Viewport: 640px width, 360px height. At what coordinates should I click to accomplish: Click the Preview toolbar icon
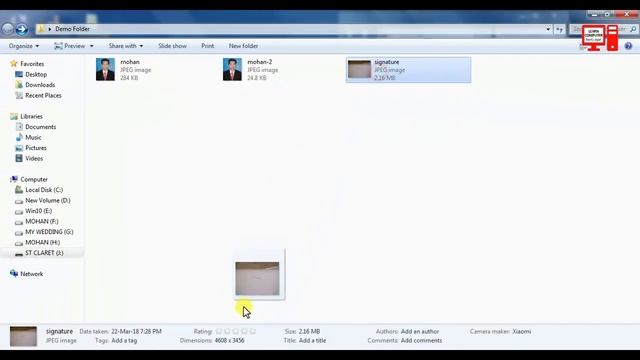(x=58, y=46)
